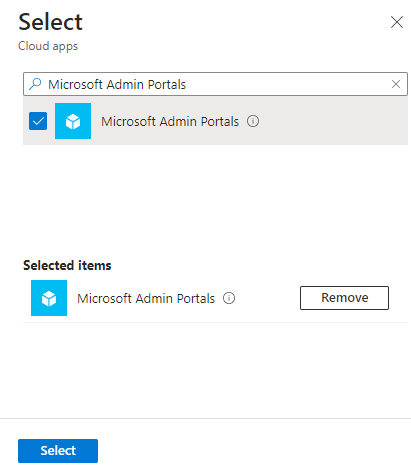
Task: Click into the Microsoft Admin Portals search field
Action: [215, 84]
